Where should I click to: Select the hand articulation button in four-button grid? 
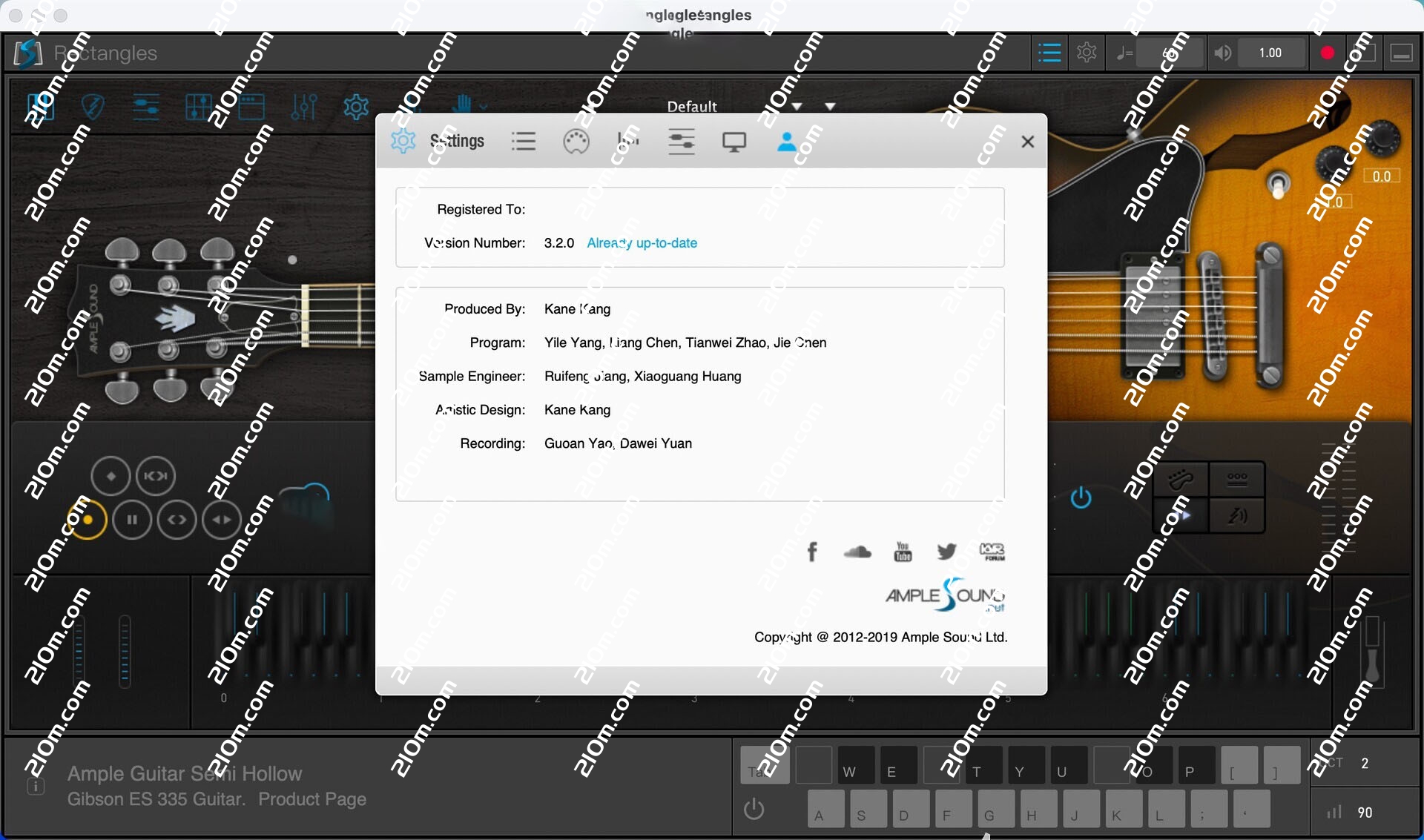(1181, 480)
